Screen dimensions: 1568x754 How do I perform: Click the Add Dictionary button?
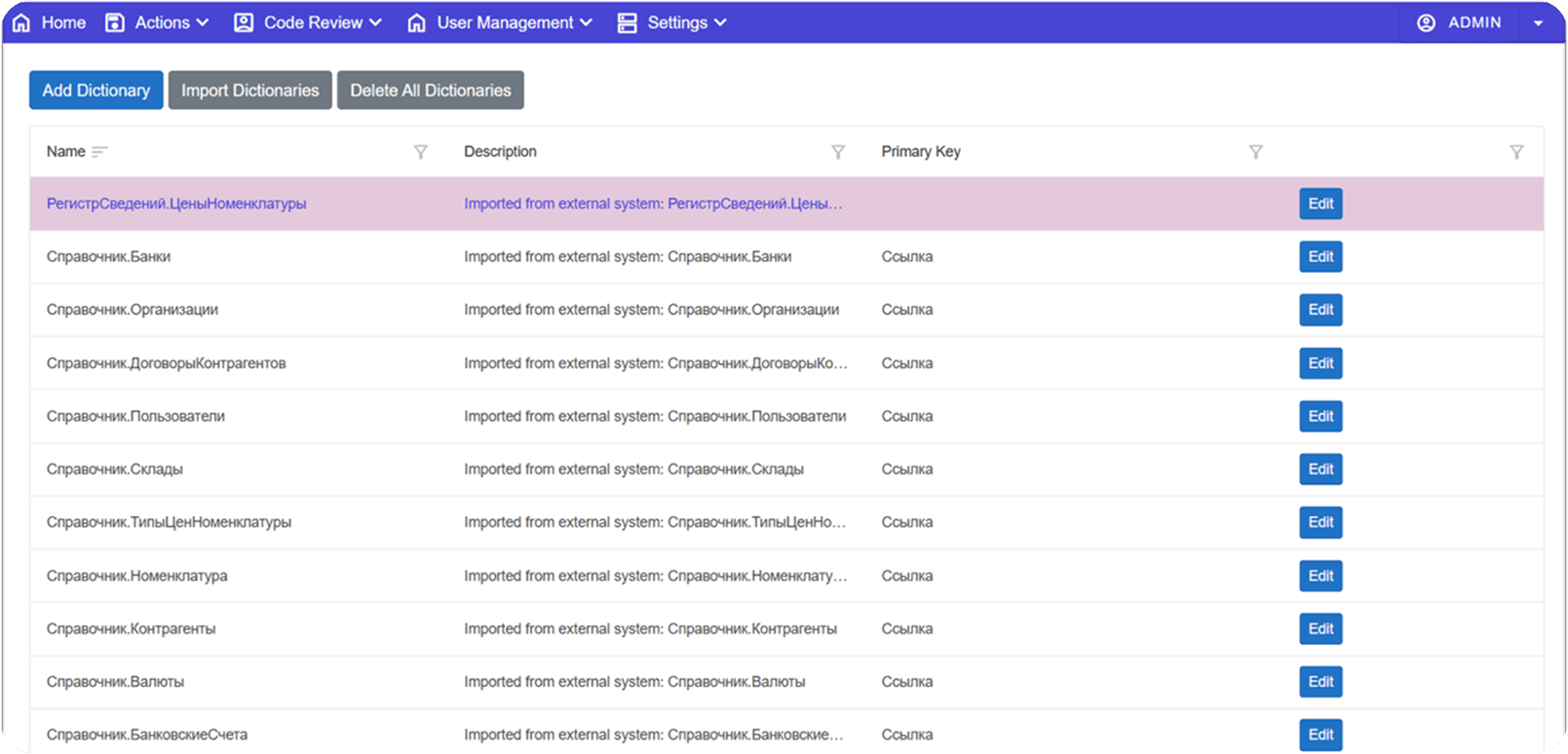coord(96,90)
